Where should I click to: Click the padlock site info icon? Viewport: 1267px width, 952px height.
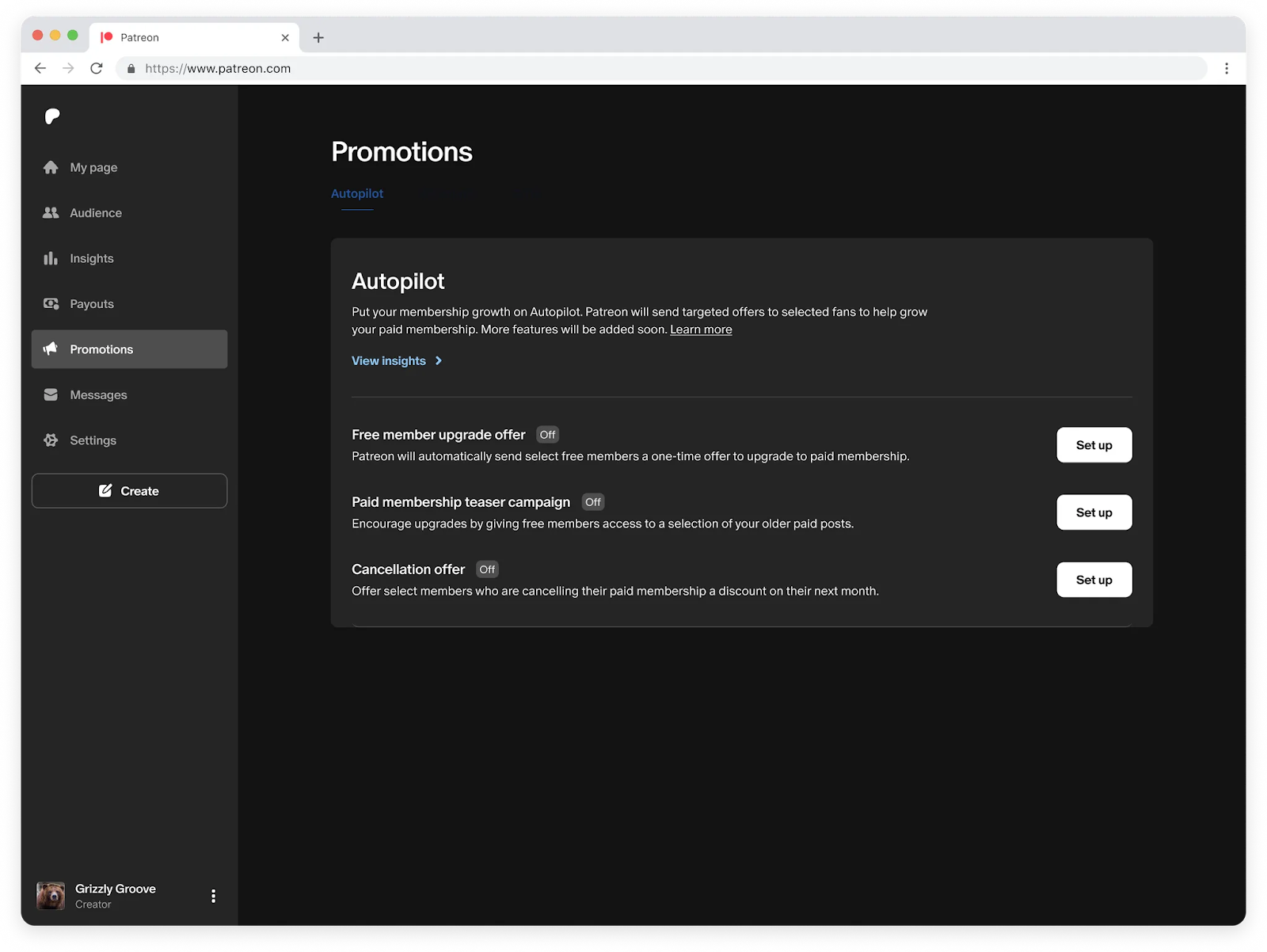pos(131,69)
